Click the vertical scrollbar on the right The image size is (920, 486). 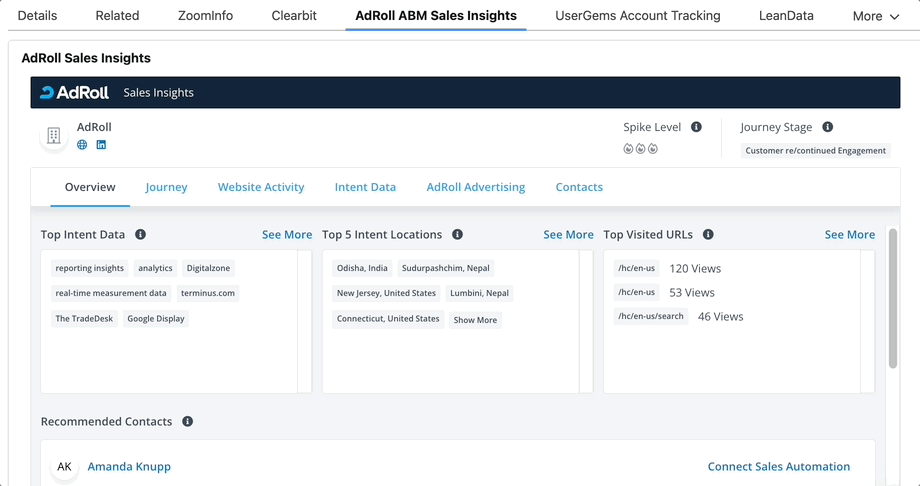pos(893,300)
